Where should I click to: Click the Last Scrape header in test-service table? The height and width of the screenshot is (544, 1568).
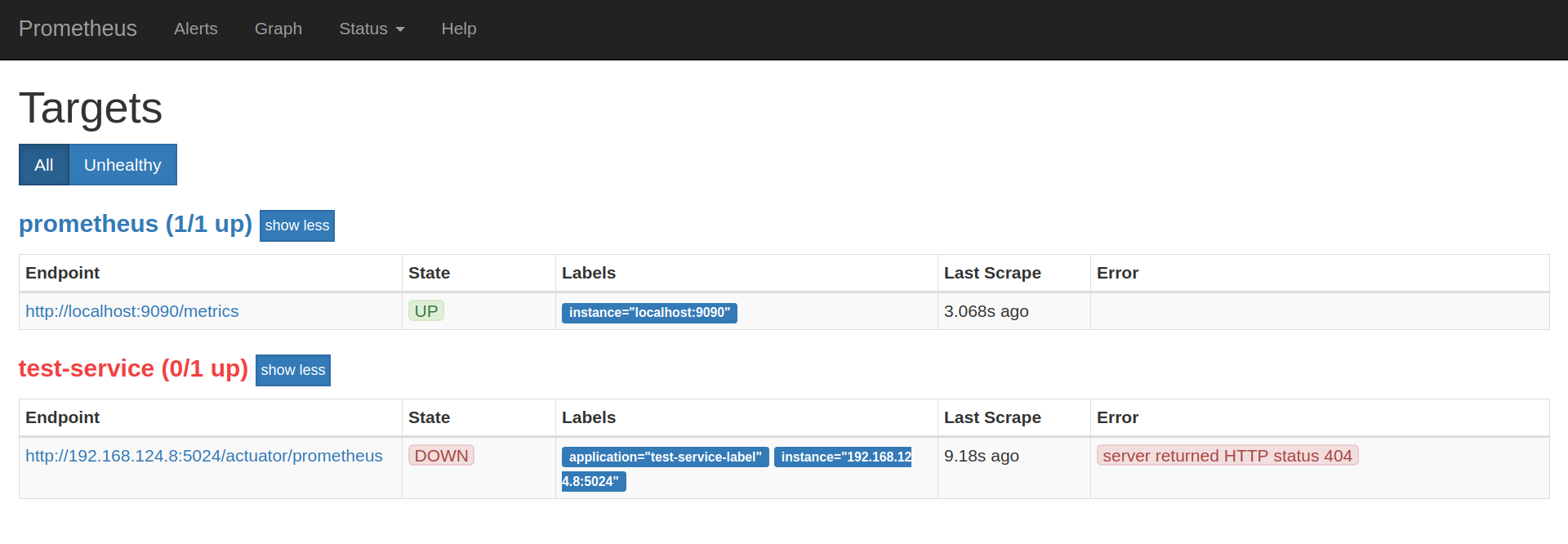tap(992, 417)
